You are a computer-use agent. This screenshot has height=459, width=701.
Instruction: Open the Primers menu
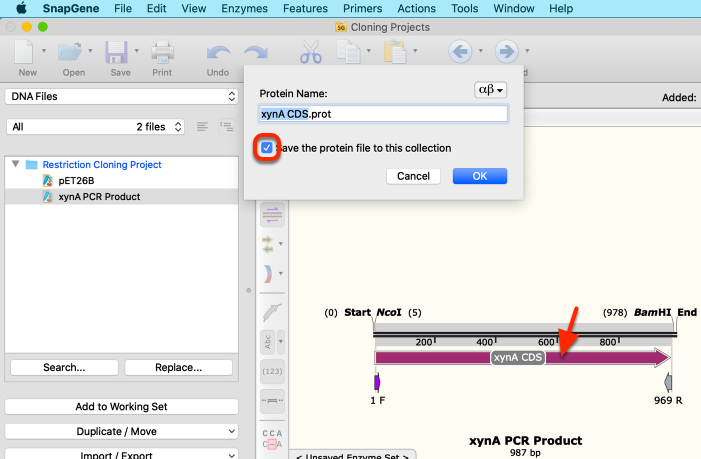[363, 8]
